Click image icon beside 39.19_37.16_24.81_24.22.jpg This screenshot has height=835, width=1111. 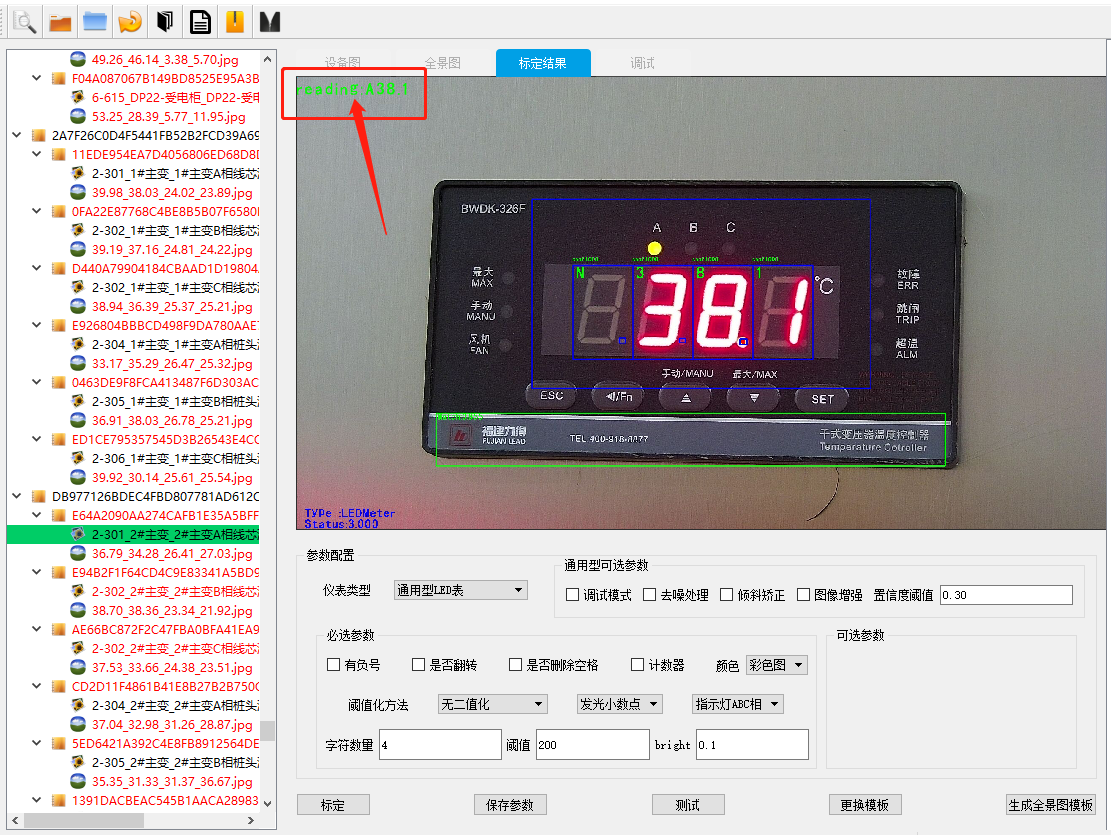coord(78,249)
